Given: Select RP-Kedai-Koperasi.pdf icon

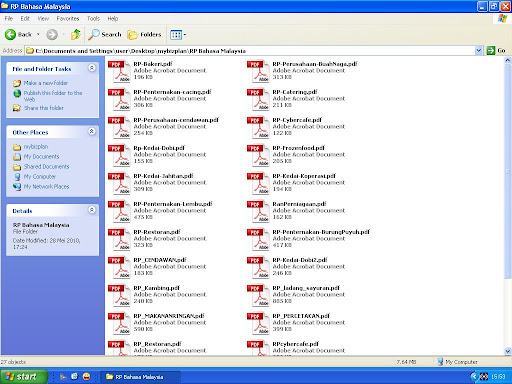Looking at the screenshot, I should (x=258, y=183).
